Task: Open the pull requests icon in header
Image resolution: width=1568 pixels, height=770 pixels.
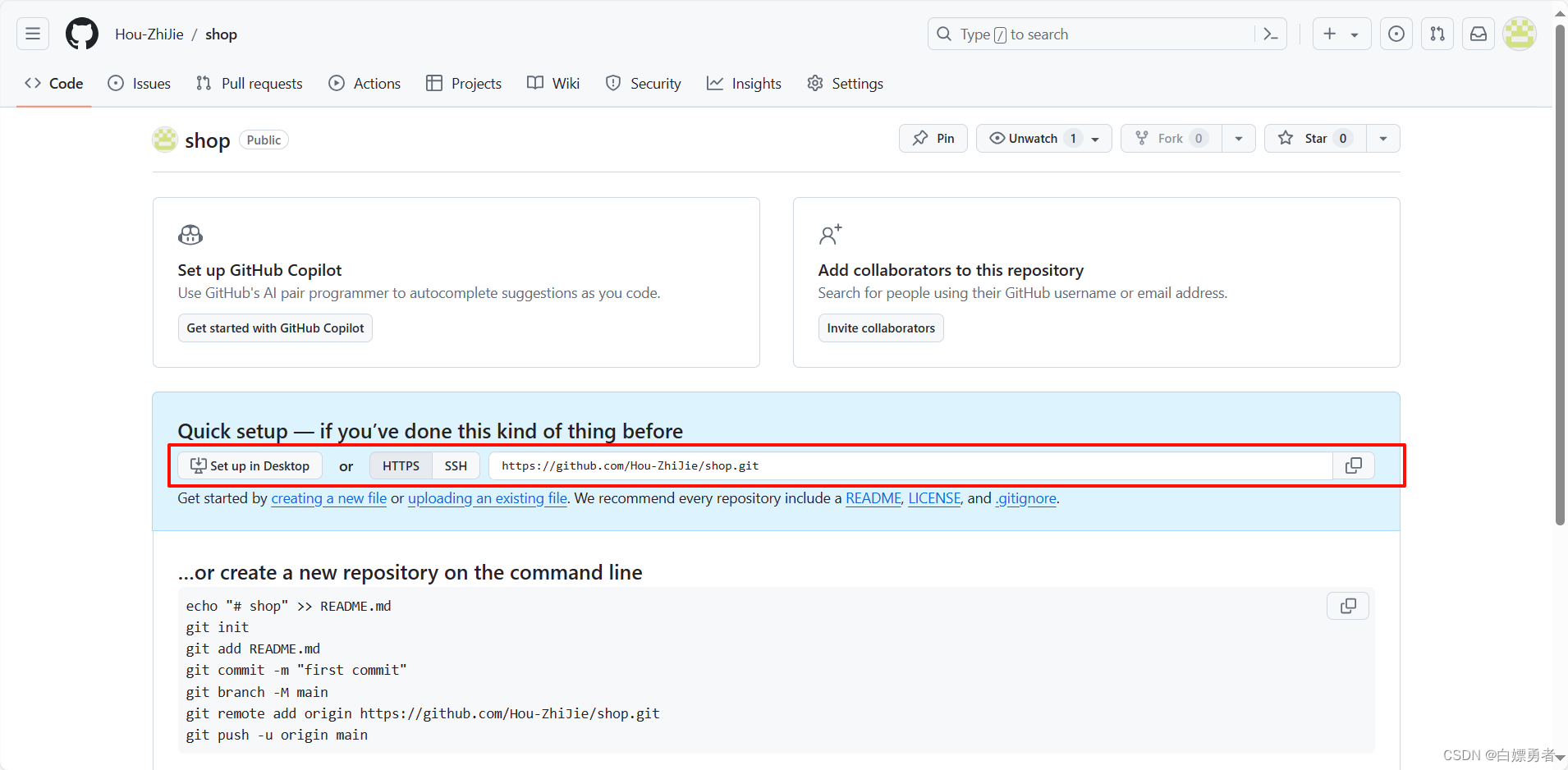Action: pos(1437,34)
